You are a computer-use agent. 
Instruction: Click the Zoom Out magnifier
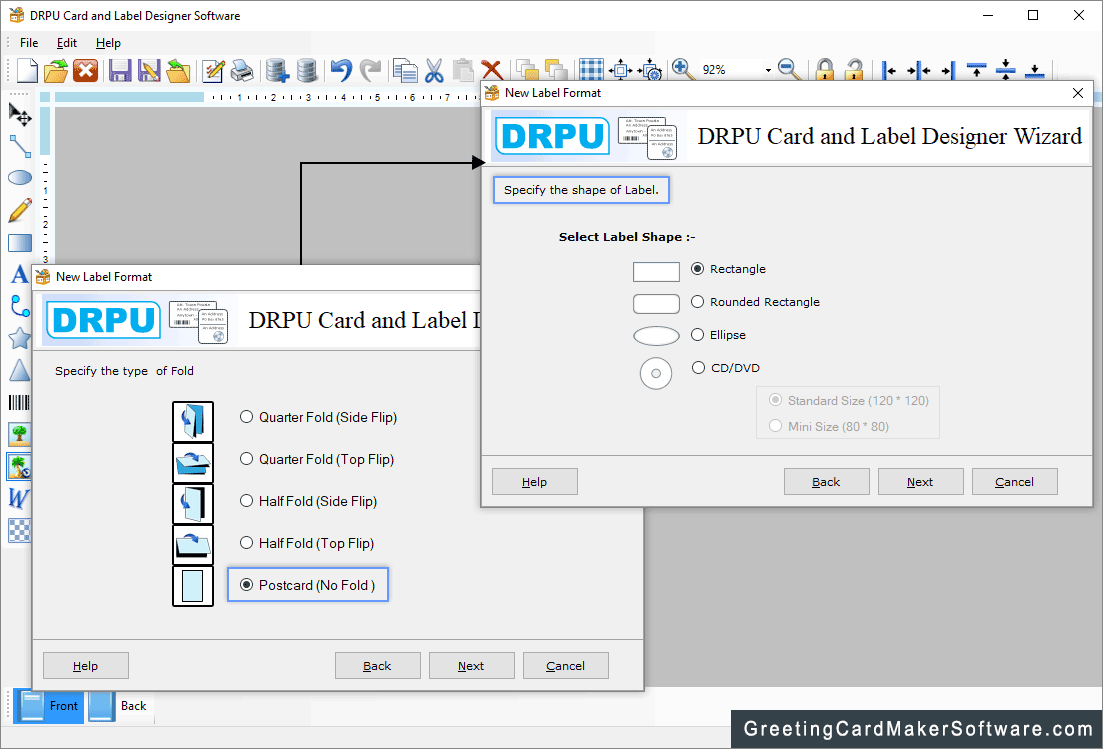[x=789, y=69]
